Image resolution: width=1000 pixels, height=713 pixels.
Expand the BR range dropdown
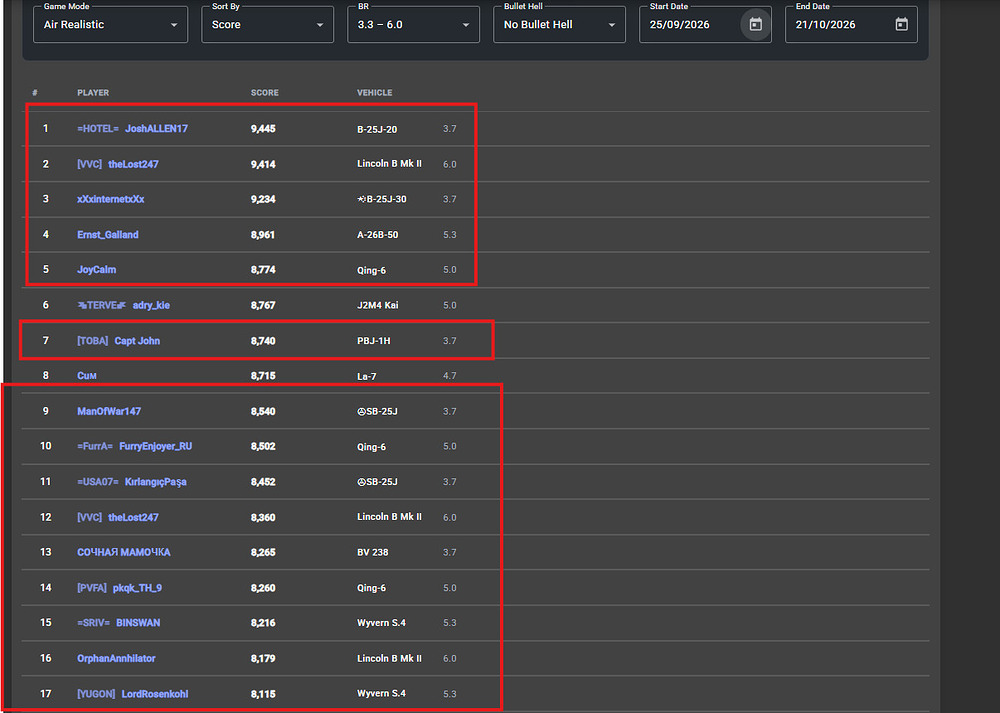coord(413,25)
